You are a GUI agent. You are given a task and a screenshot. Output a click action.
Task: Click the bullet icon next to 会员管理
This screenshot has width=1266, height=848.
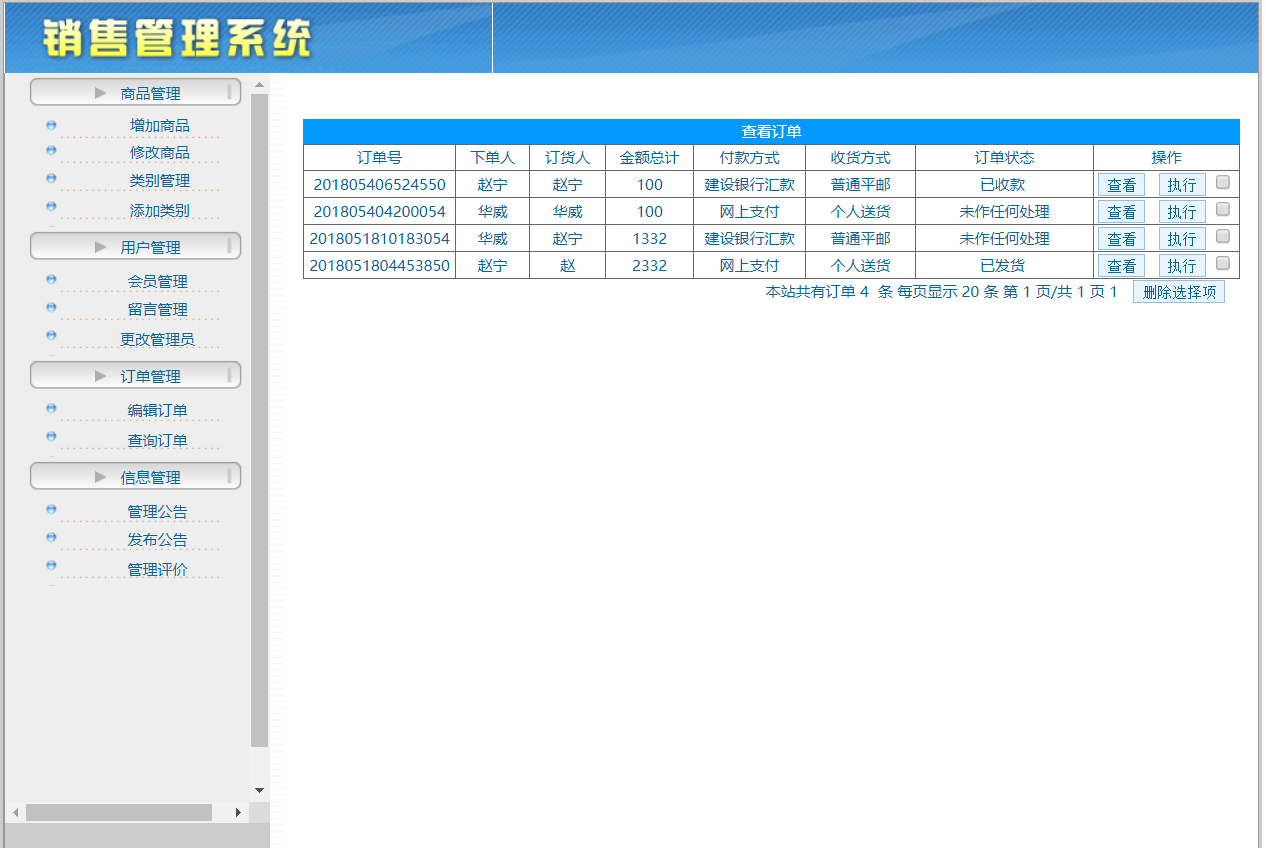click(51, 280)
